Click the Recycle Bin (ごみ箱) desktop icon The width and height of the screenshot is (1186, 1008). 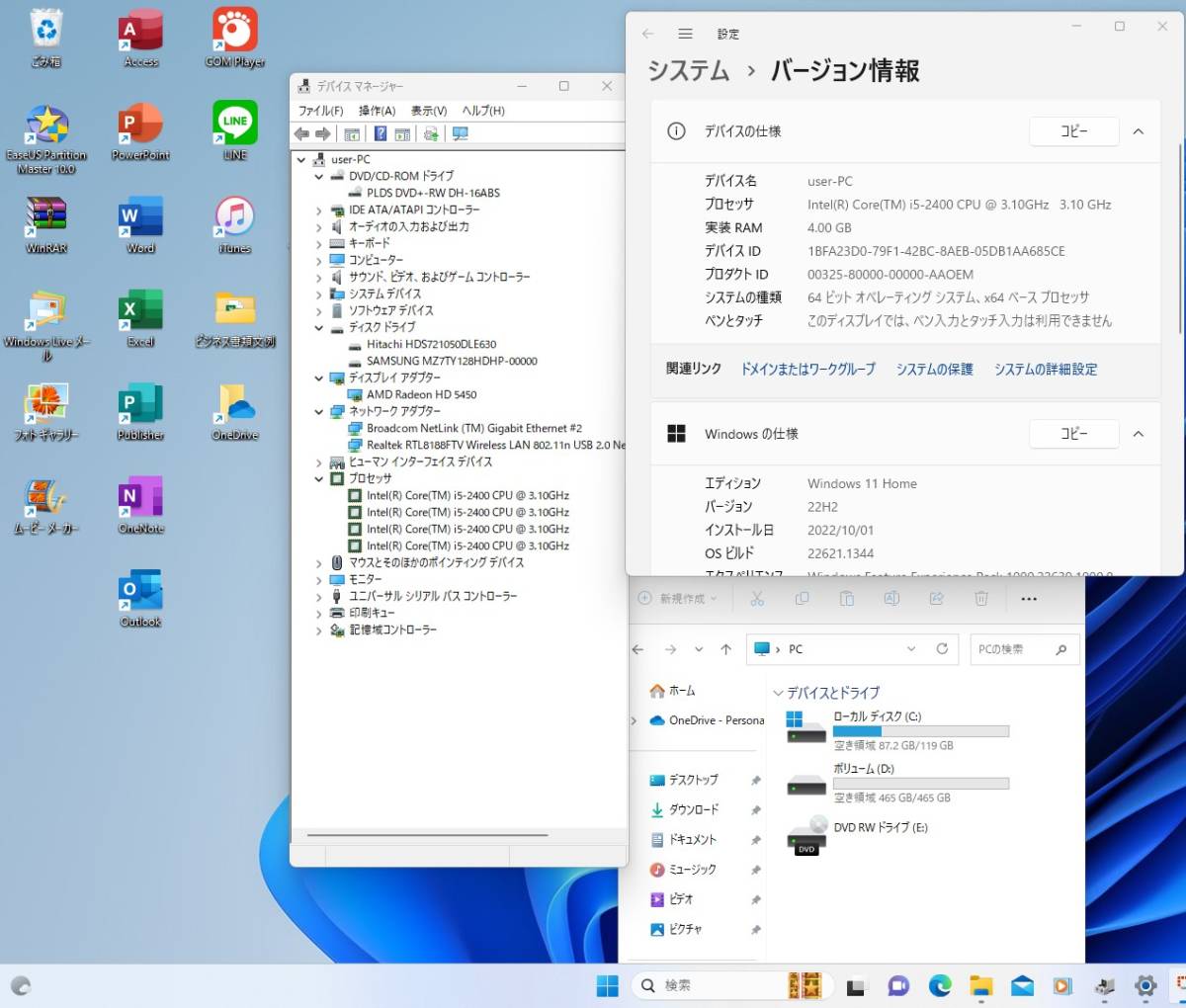[x=46, y=38]
